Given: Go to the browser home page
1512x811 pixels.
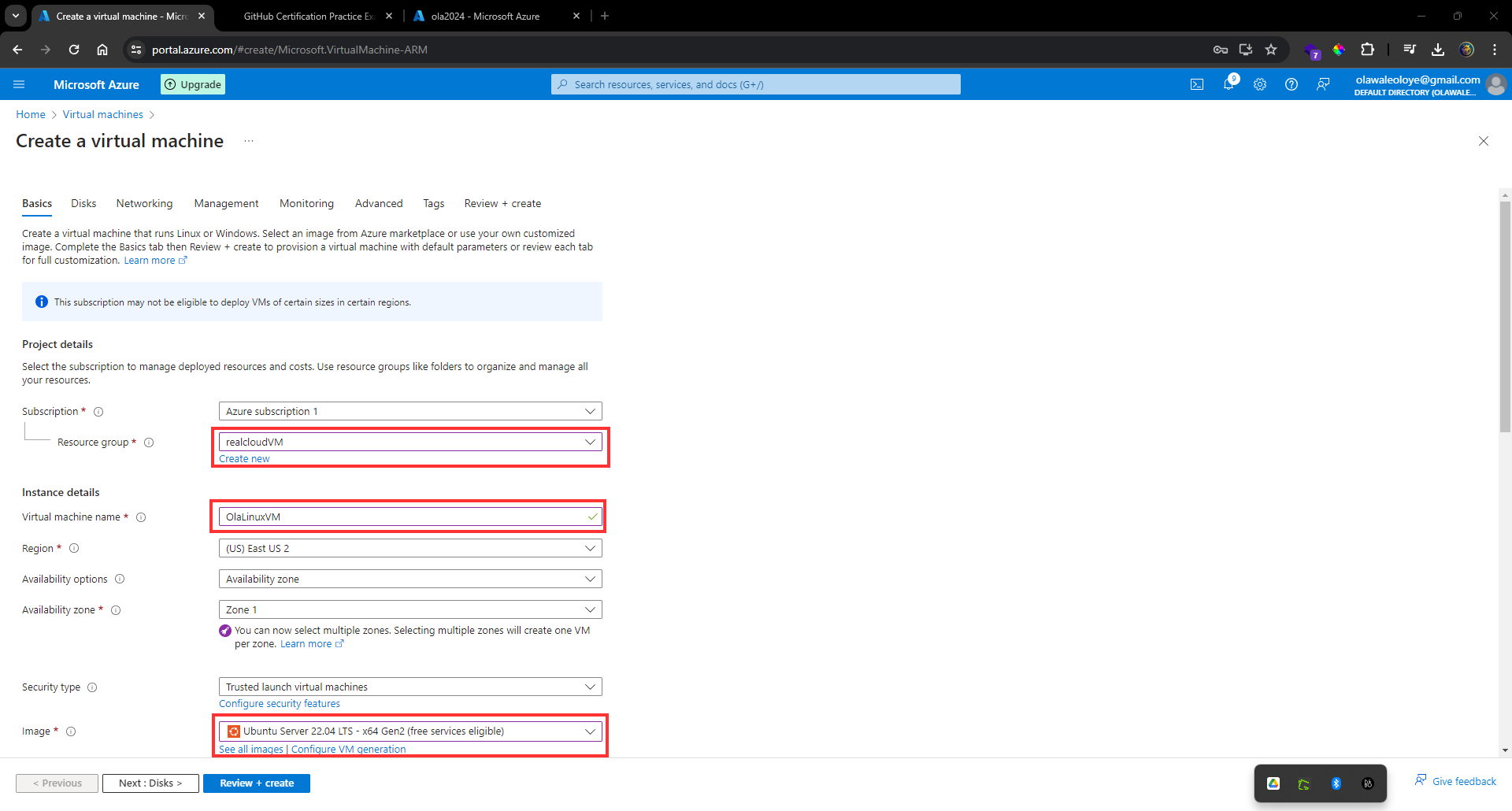Looking at the screenshot, I should (102, 50).
